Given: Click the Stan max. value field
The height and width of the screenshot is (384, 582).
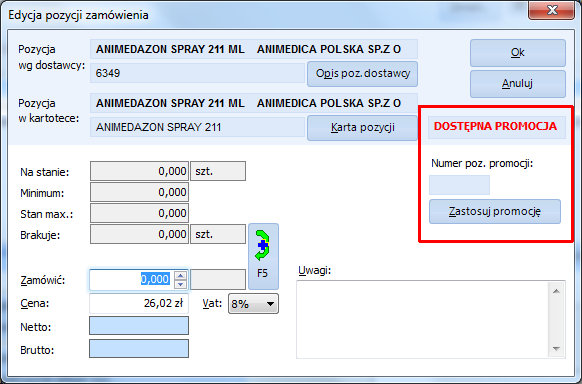Looking at the screenshot, I should point(139,213).
